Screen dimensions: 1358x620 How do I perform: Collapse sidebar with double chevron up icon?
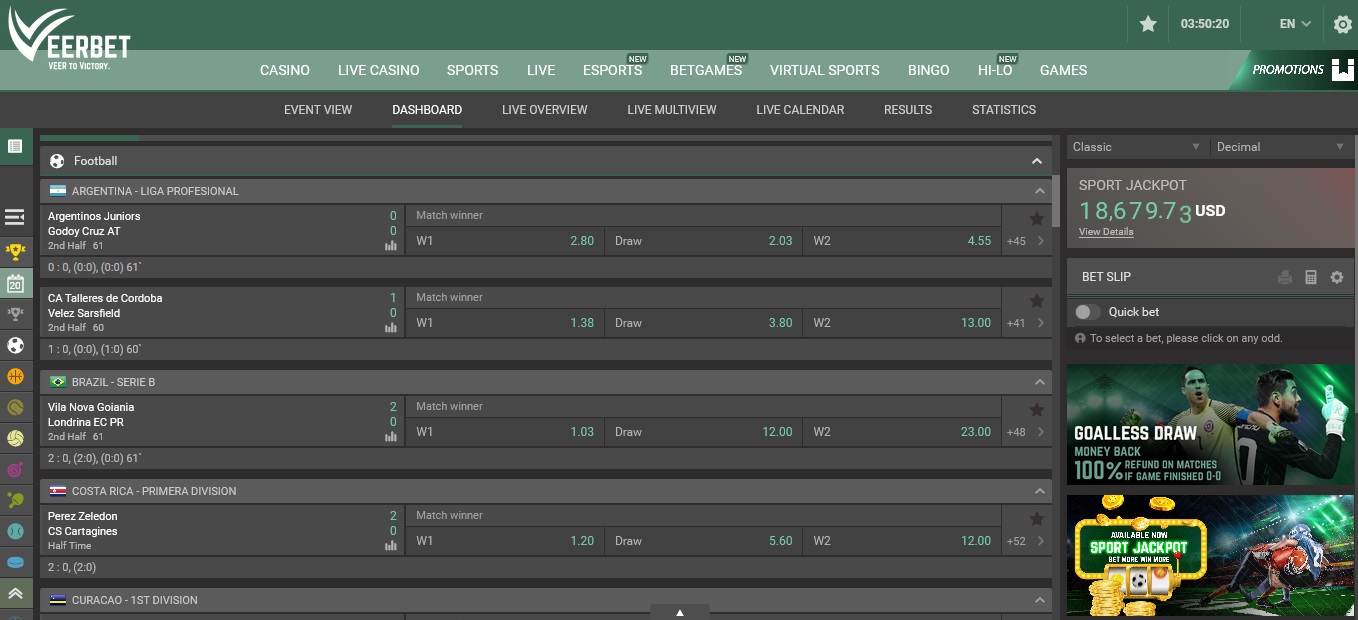pyautogui.click(x=15, y=594)
